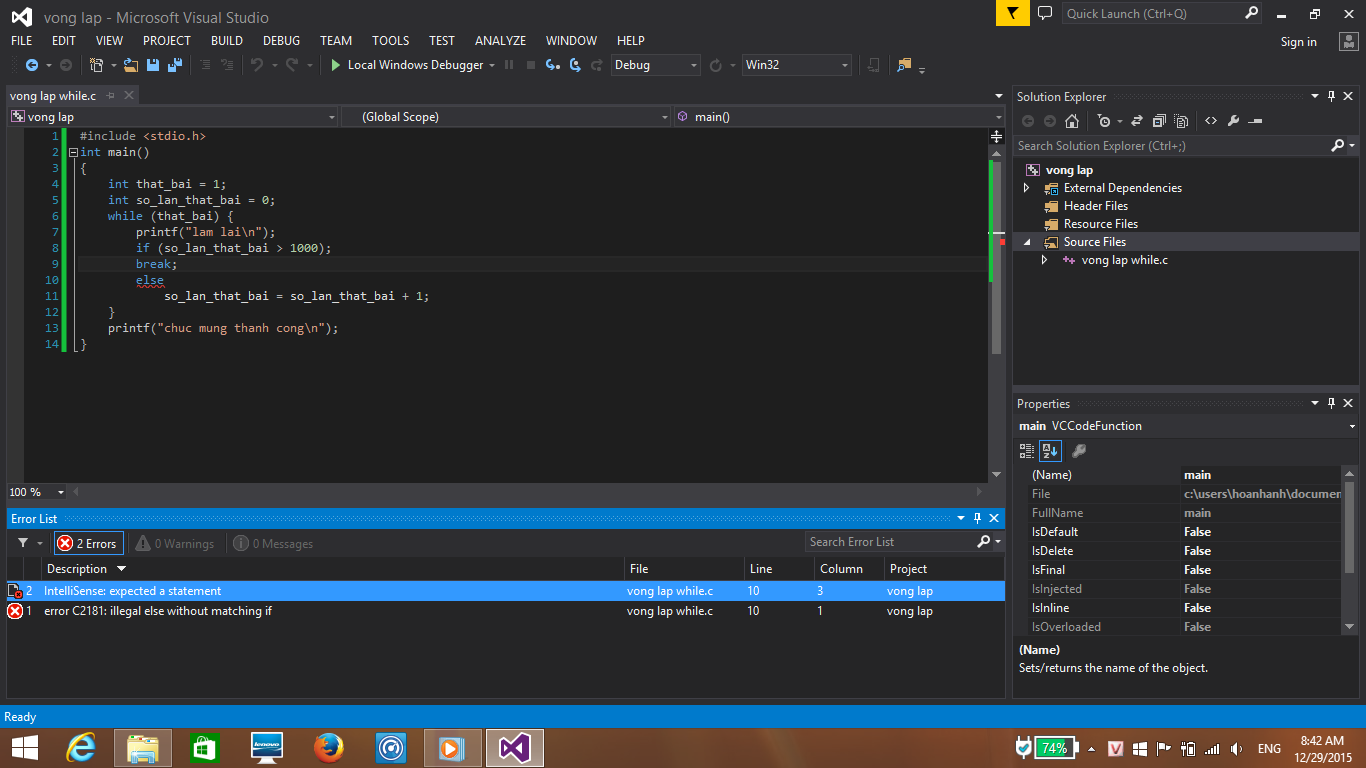Open the Win32 platform dropdown
The height and width of the screenshot is (768, 1366).
[x=796, y=65]
